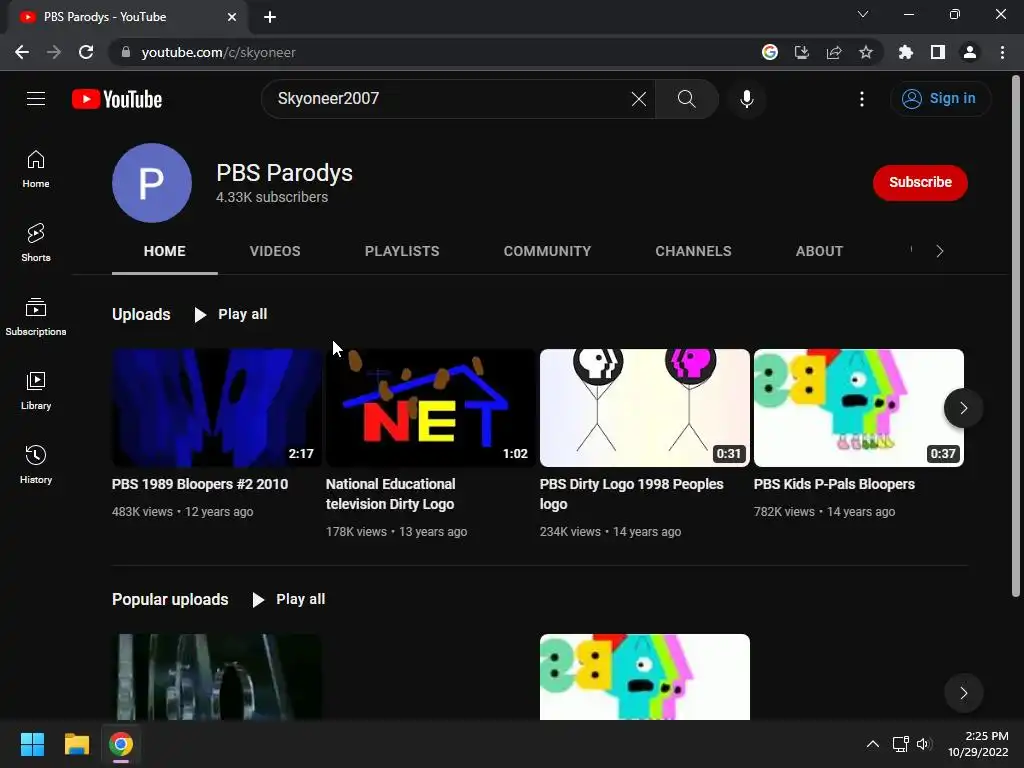1024x768 pixels.
Task: Click the YouTube logo
Action: click(117, 99)
